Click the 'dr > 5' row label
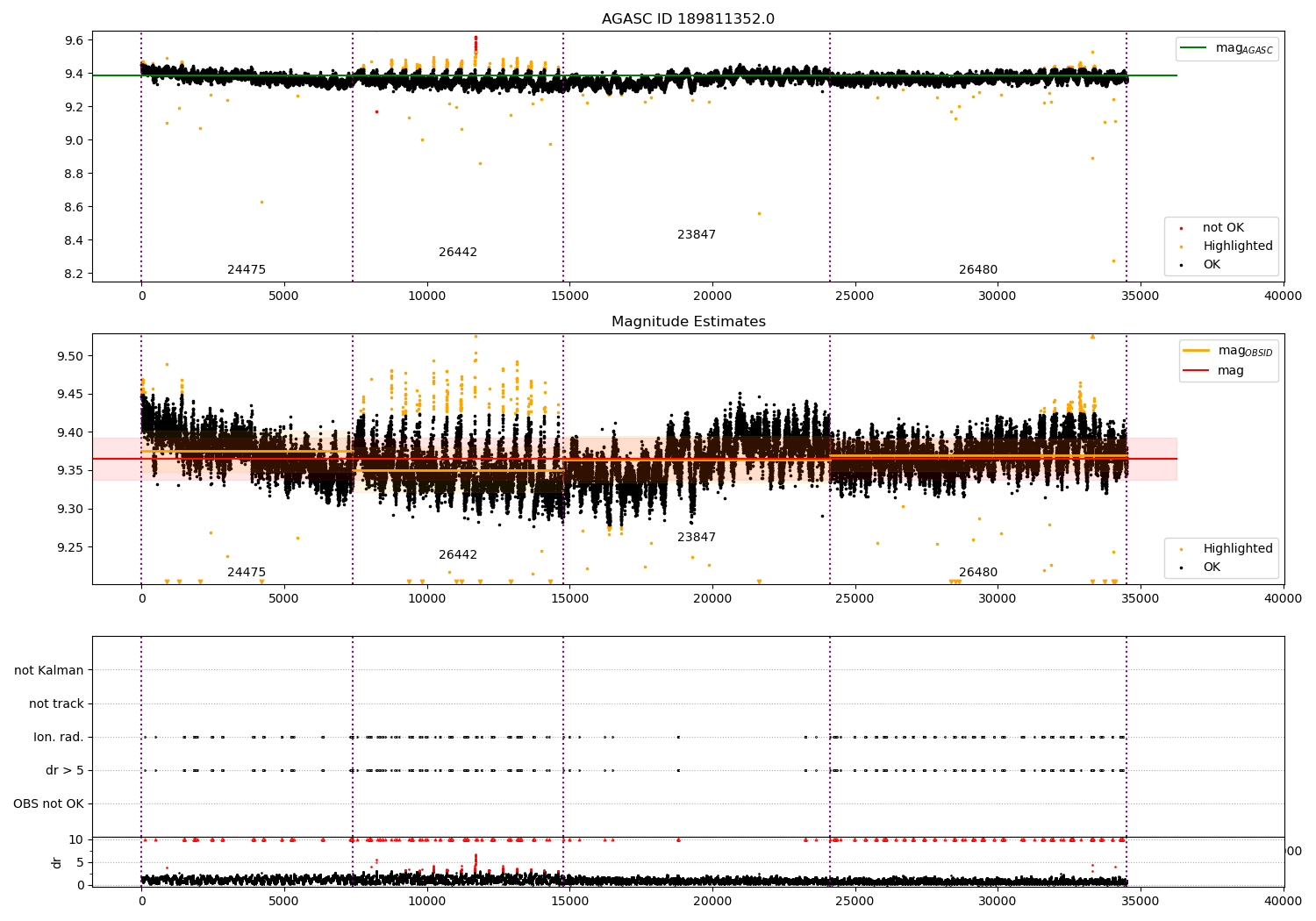 (65, 770)
